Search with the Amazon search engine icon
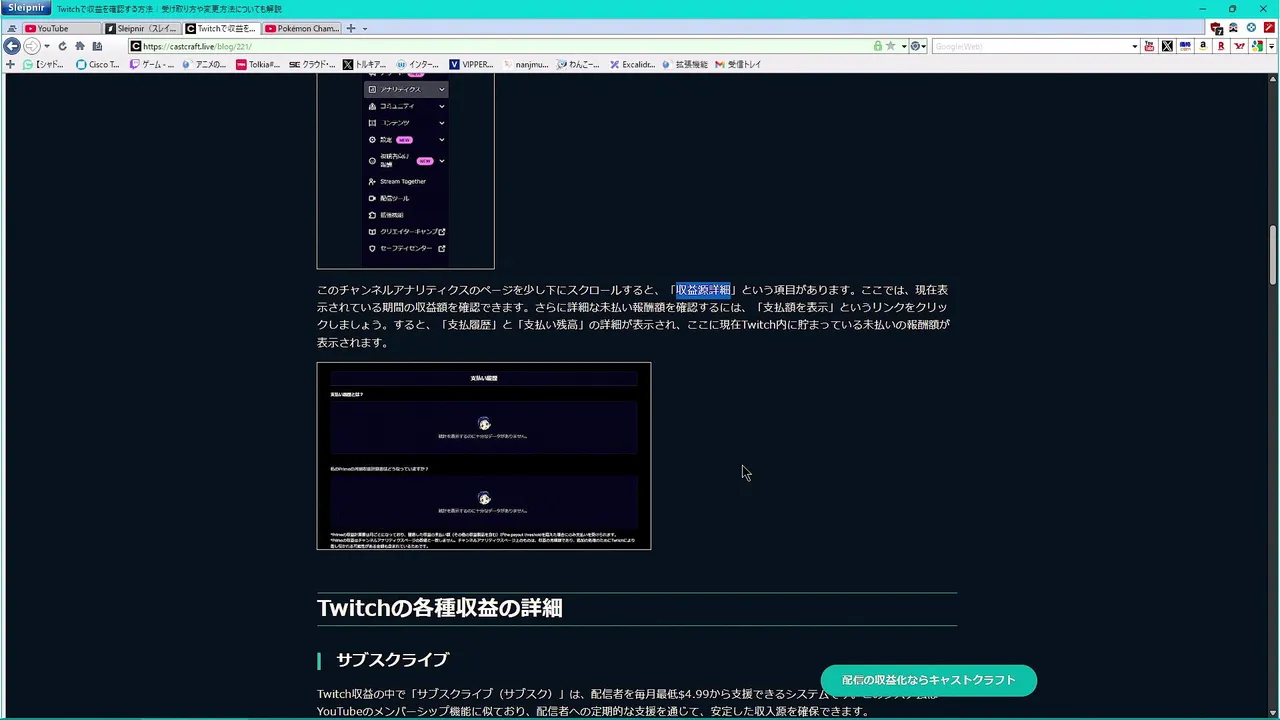The image size is (1280, 720). click(1203, 46)
